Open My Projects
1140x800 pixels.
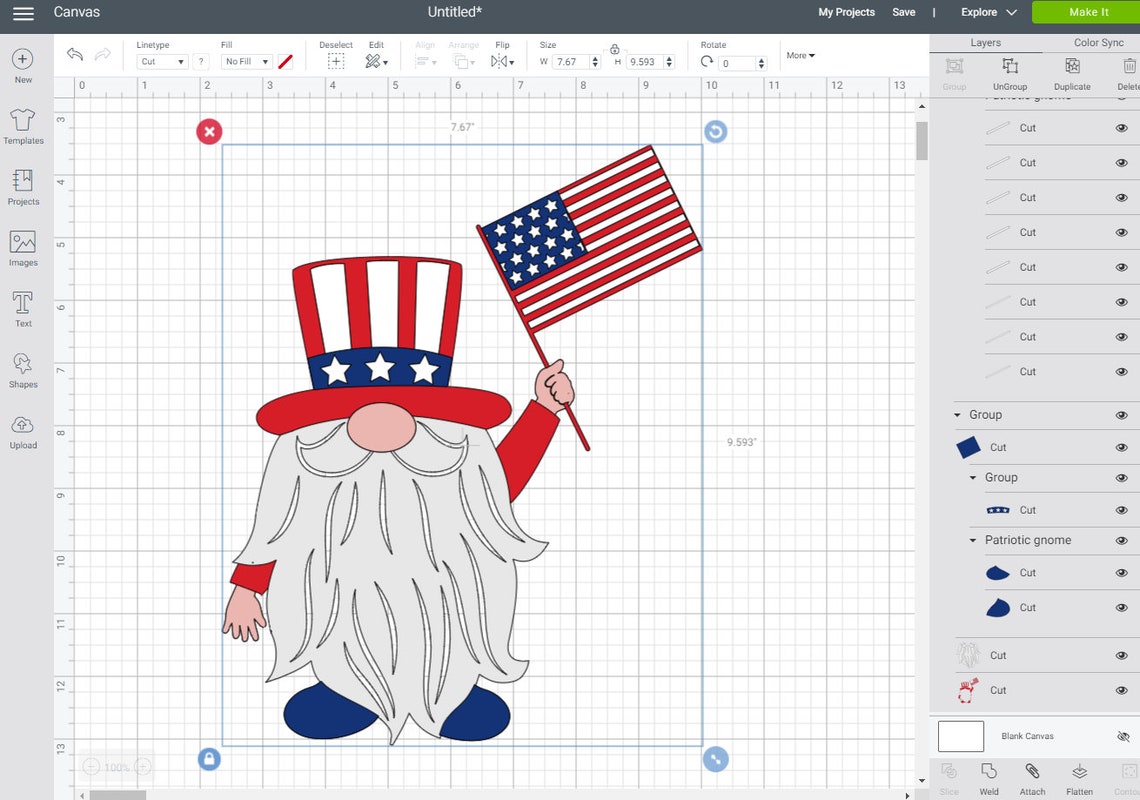846,12
